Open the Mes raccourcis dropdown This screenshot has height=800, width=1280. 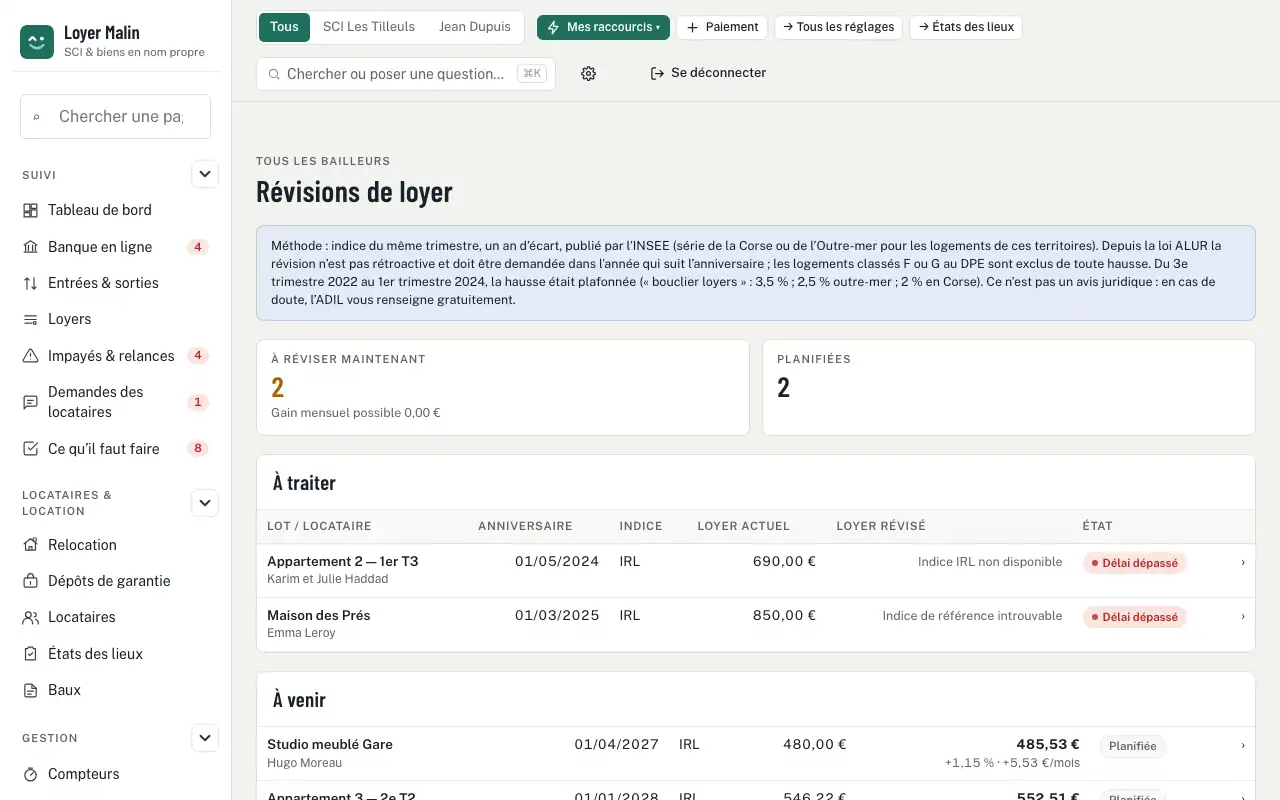tap(603, 27)
